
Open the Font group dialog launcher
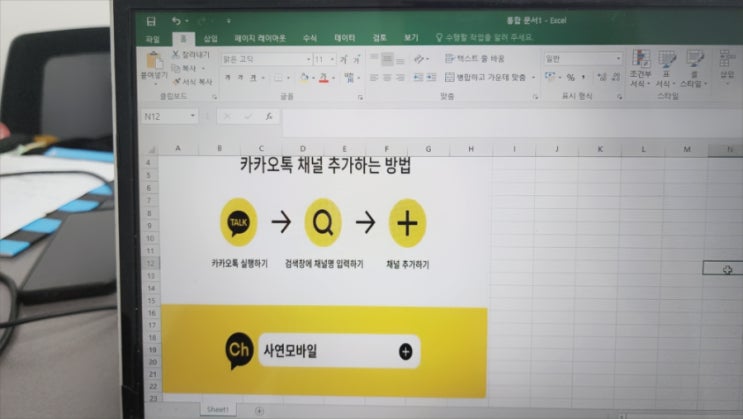(361, 97)
